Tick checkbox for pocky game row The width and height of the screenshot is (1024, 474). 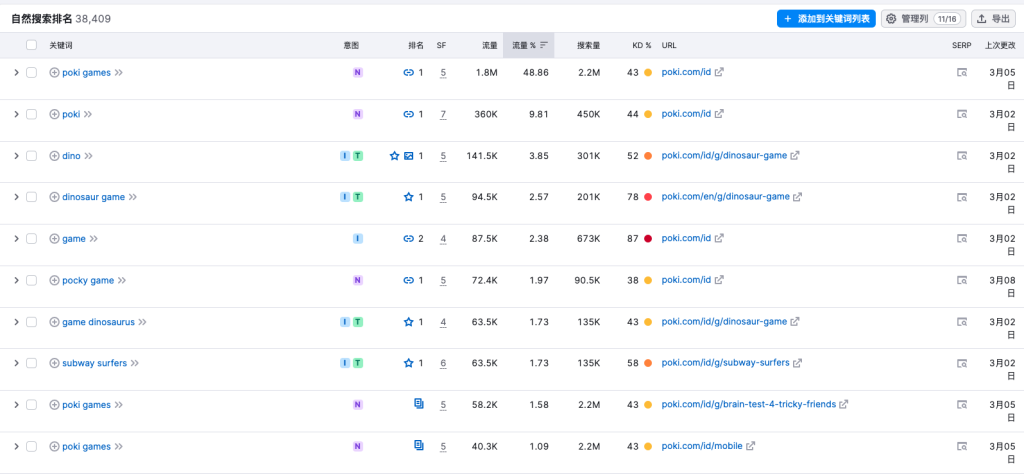pos(31,281)
